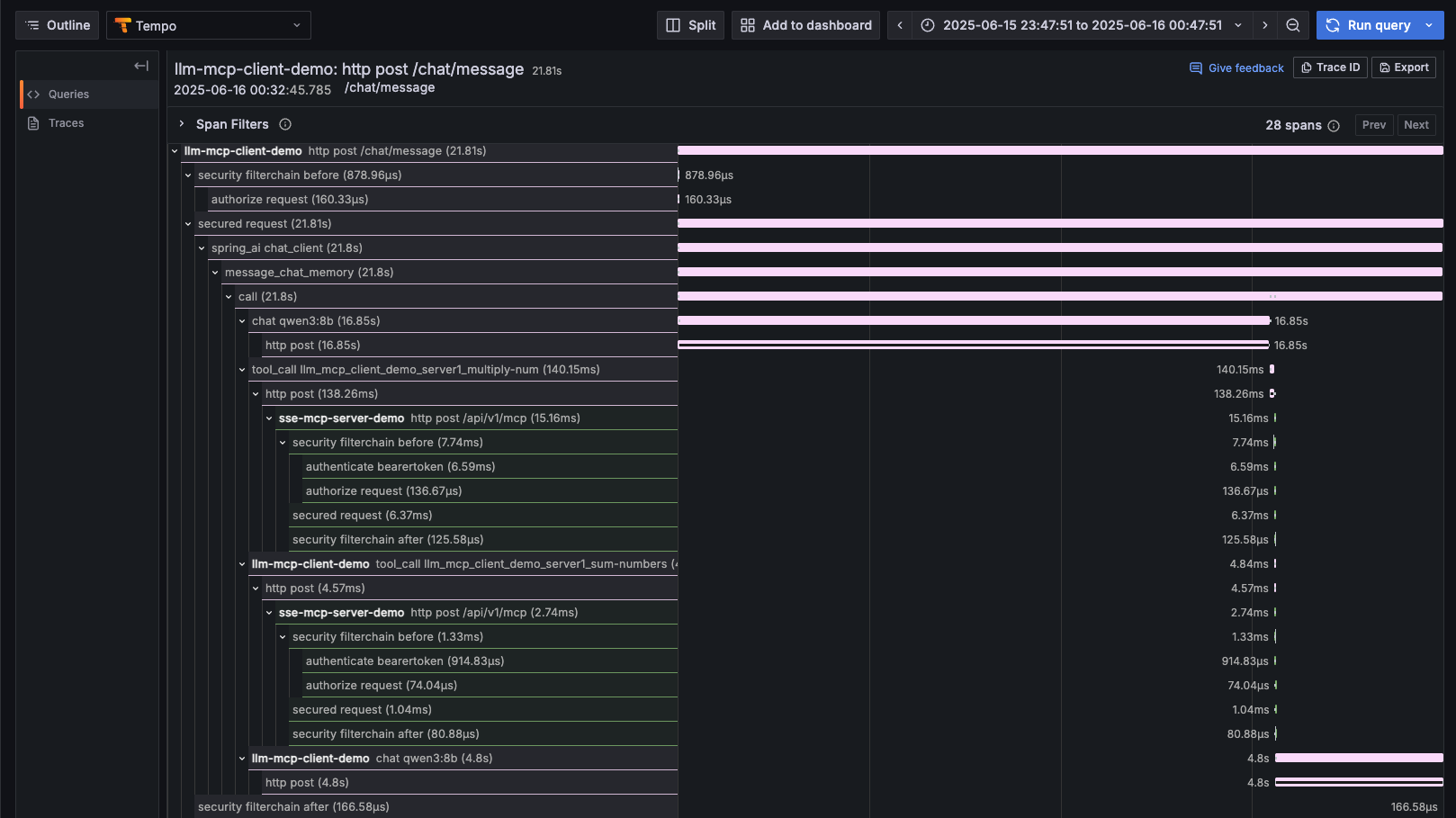Collapse security filterchain before (1.33ms) span

(283, 637)
